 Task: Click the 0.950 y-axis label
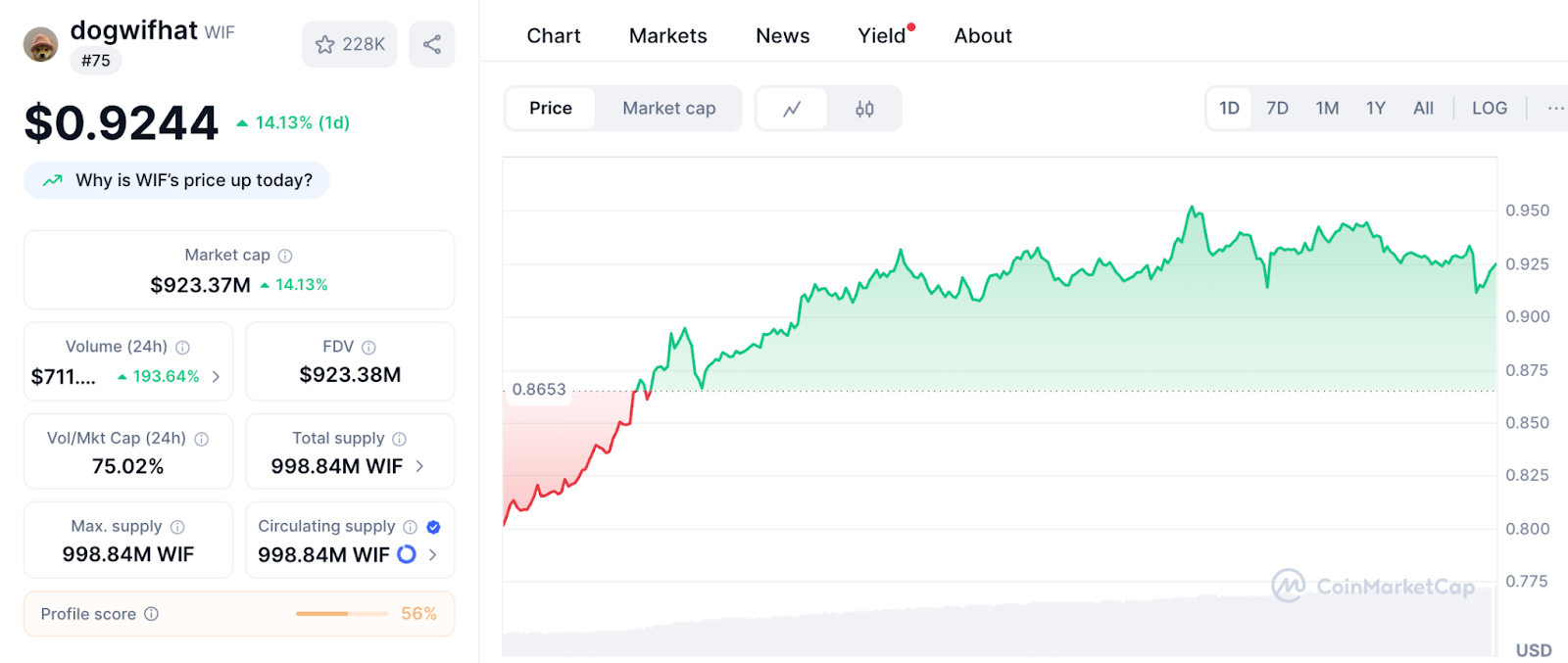1528,211
